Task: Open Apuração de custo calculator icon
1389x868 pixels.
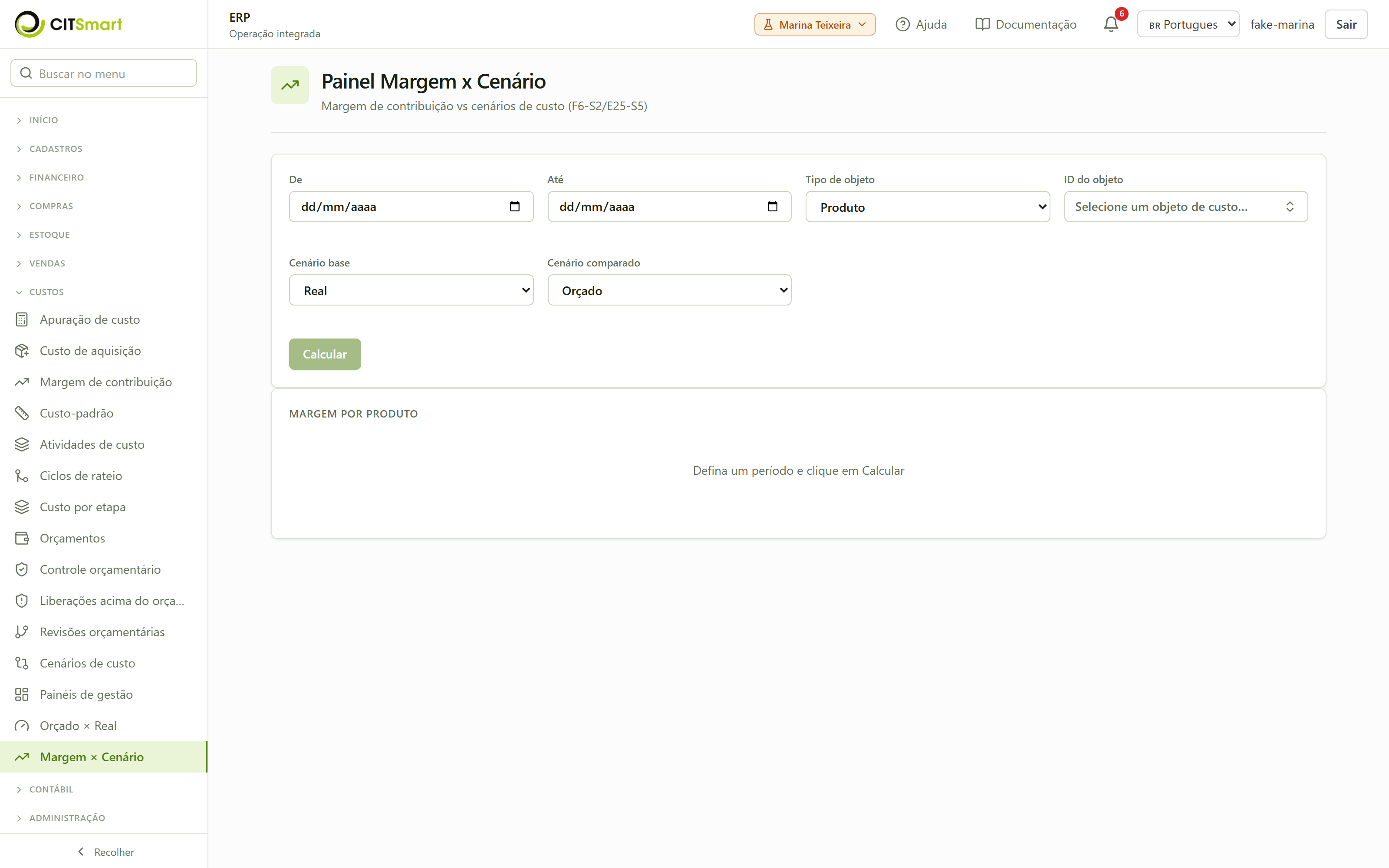Action: coord(22,320)
